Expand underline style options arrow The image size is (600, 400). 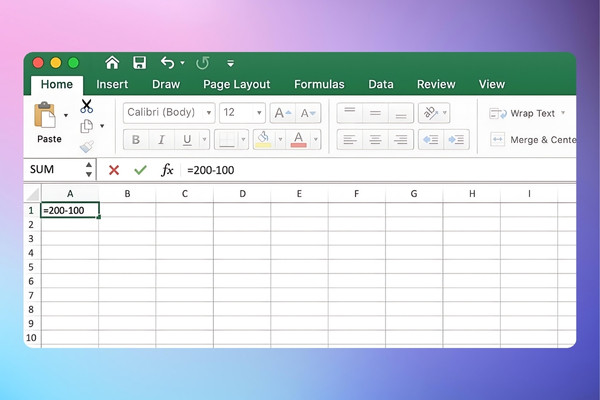pyautogui.click(x=204, y=140)
